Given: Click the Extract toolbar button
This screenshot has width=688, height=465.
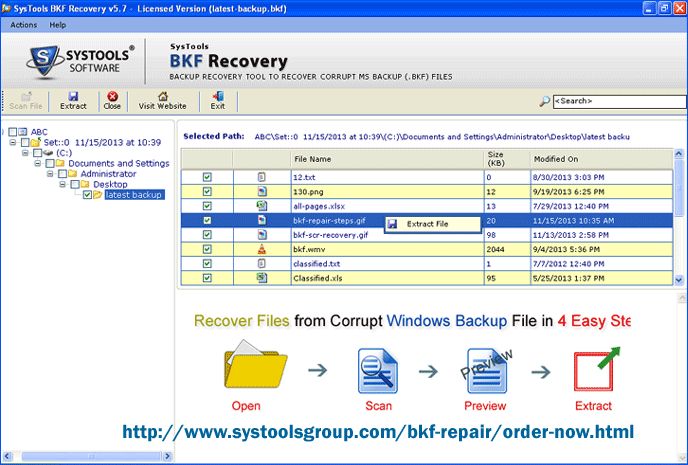Looking at the screenshot, I should pos(73,100).
